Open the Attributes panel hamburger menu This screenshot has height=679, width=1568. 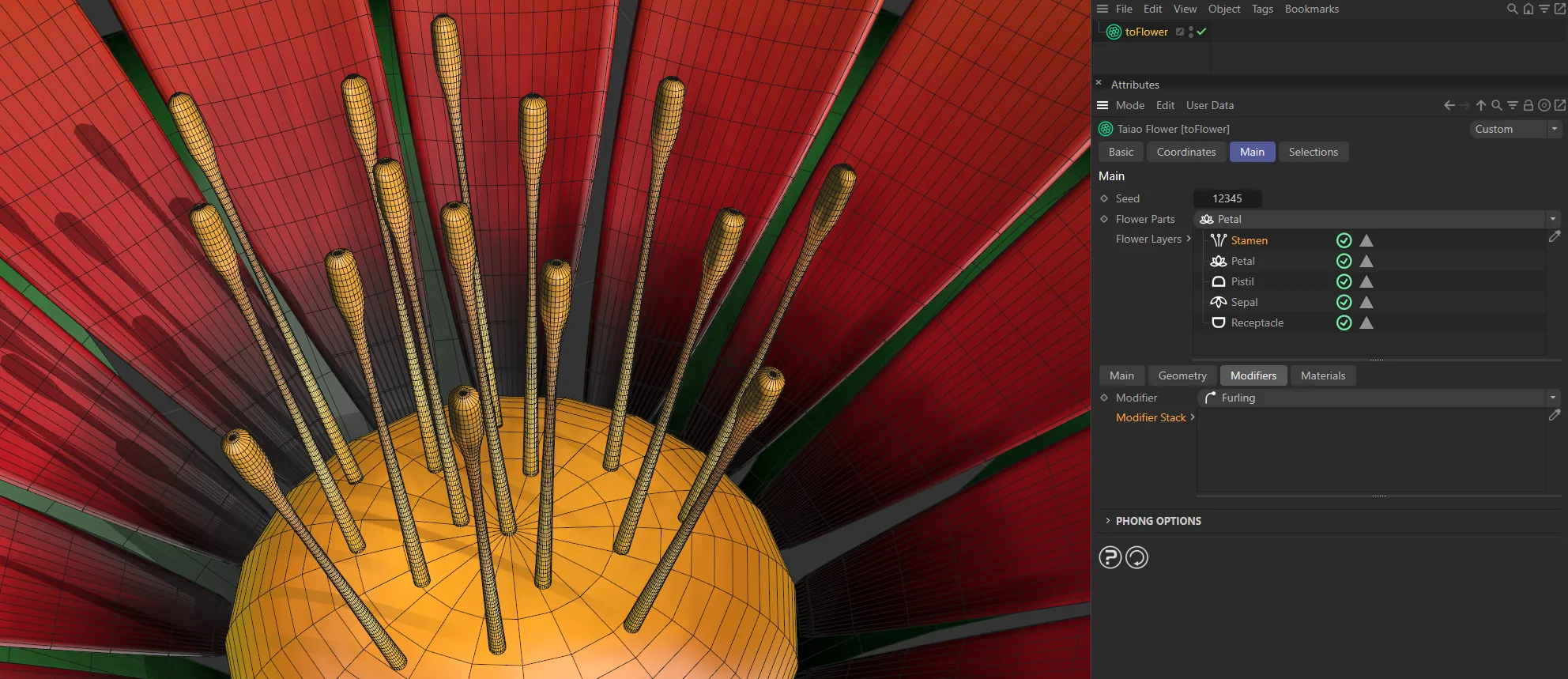[1102, 105]
